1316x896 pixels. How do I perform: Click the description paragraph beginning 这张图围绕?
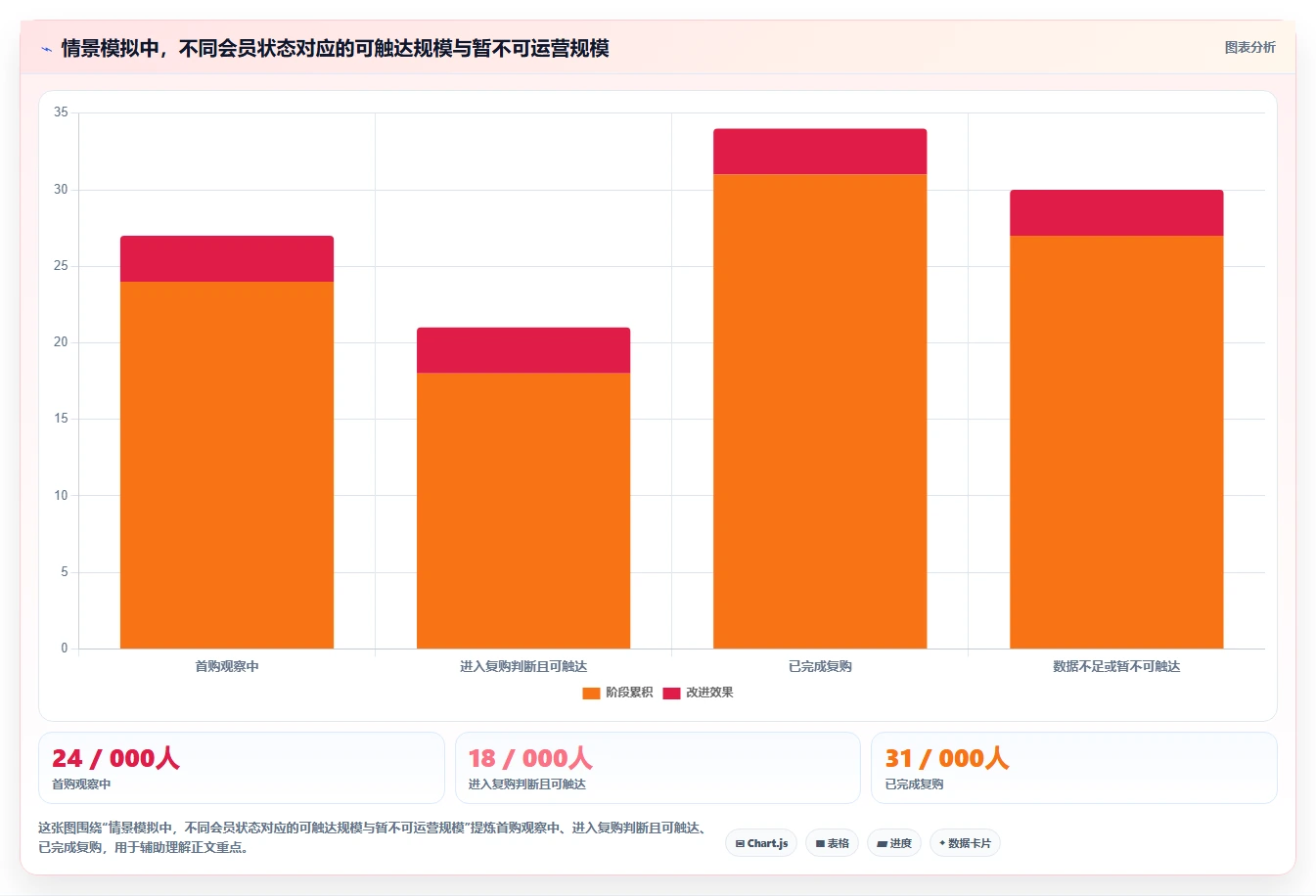(373, 837)
